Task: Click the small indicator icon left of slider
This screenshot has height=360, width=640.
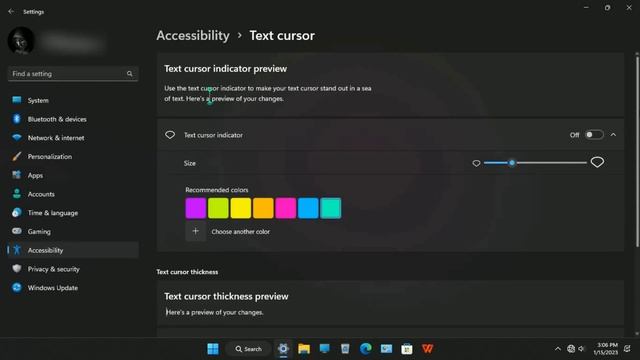Action: coord(476,163)
